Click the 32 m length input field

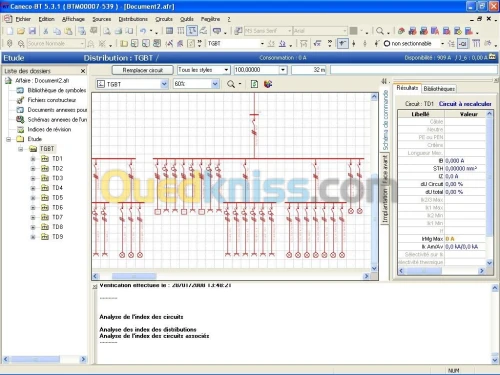click(x=309, y=70)
